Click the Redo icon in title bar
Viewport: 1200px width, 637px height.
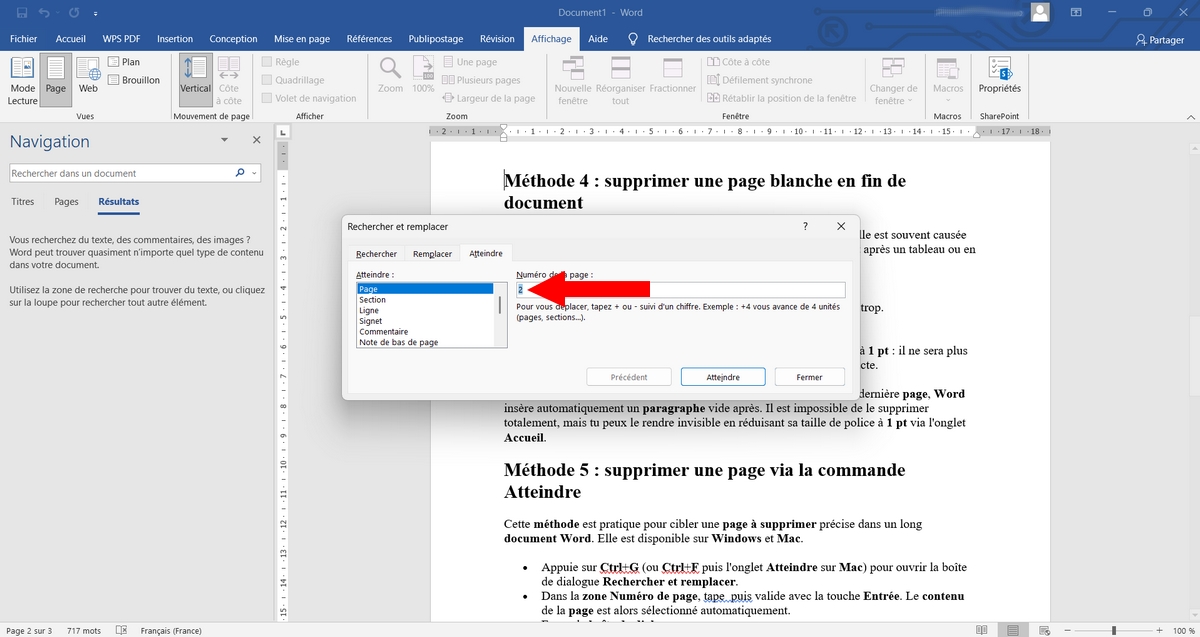pos(75,13)
